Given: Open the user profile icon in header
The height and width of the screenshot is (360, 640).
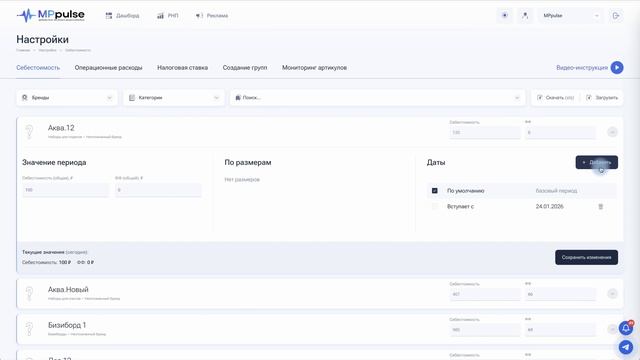Looking at the screenshot, I should [525, 16].
